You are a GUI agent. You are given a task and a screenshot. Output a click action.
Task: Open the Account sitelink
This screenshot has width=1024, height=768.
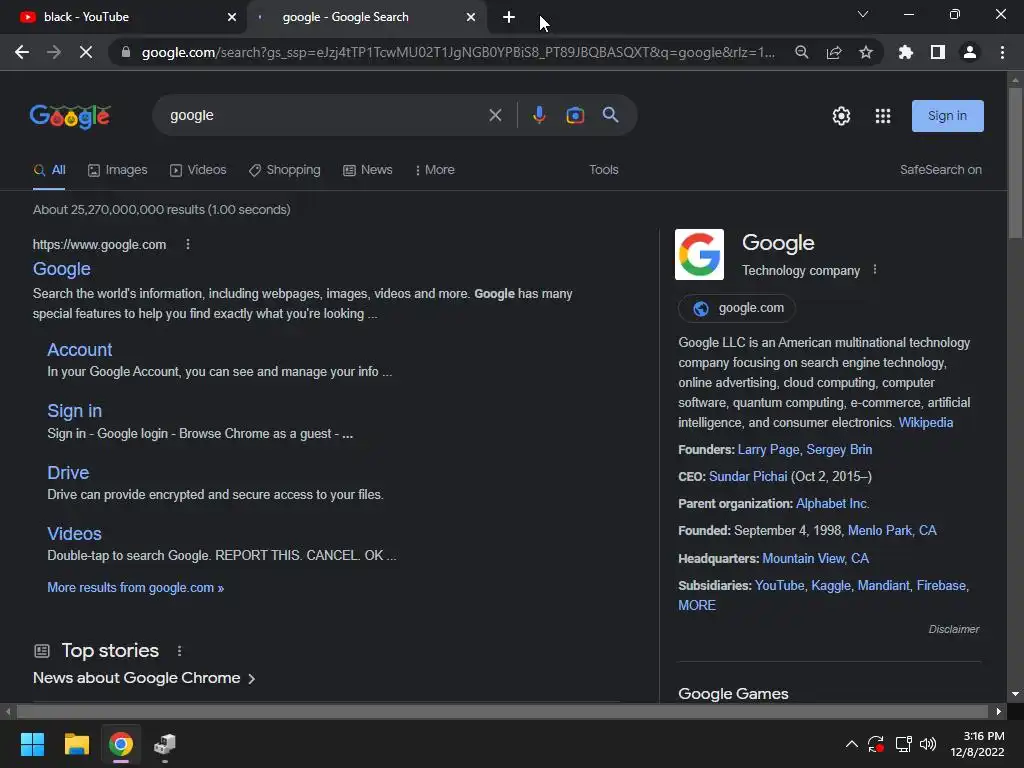(x=80, y=350)
